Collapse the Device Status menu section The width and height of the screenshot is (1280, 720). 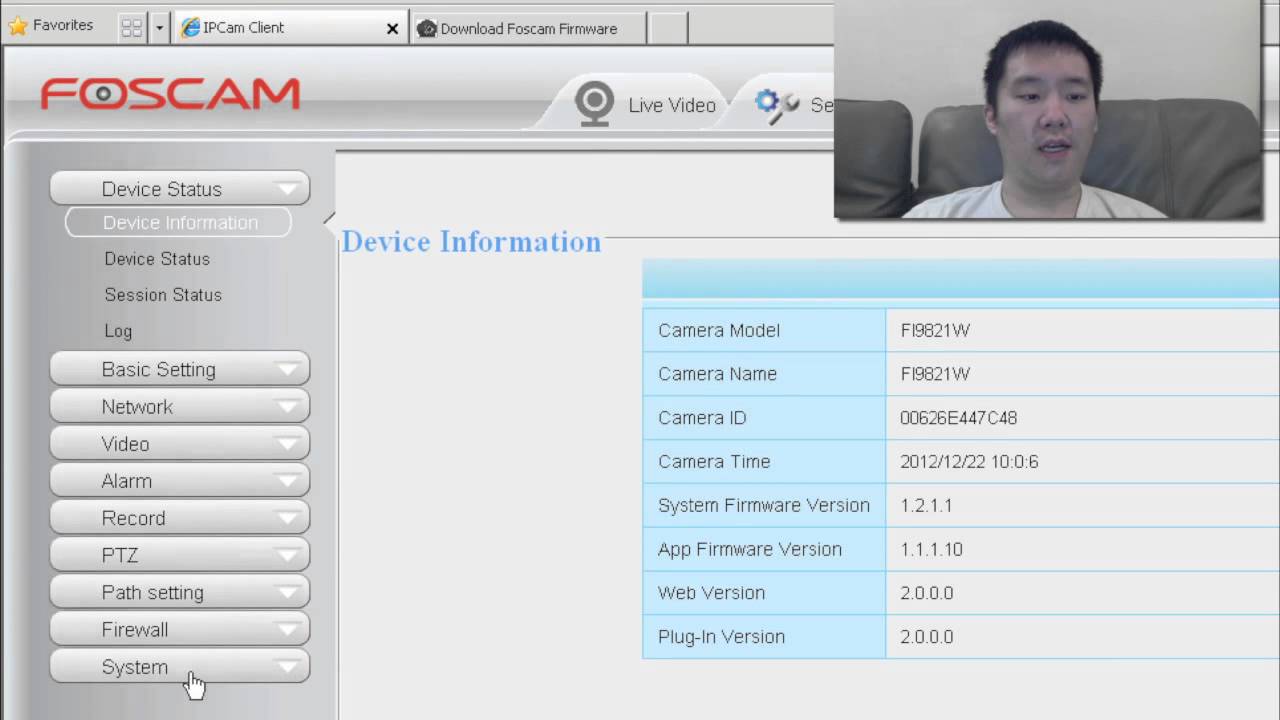180,188
